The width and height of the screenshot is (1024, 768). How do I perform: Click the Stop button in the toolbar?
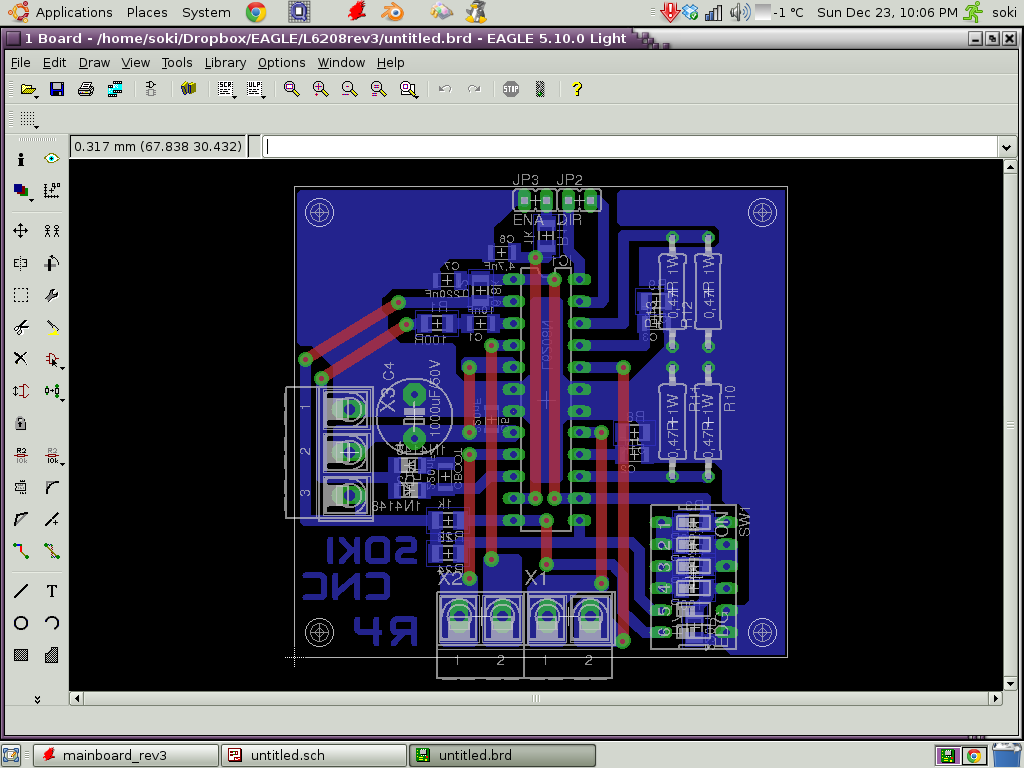click(x=512, y=89)
